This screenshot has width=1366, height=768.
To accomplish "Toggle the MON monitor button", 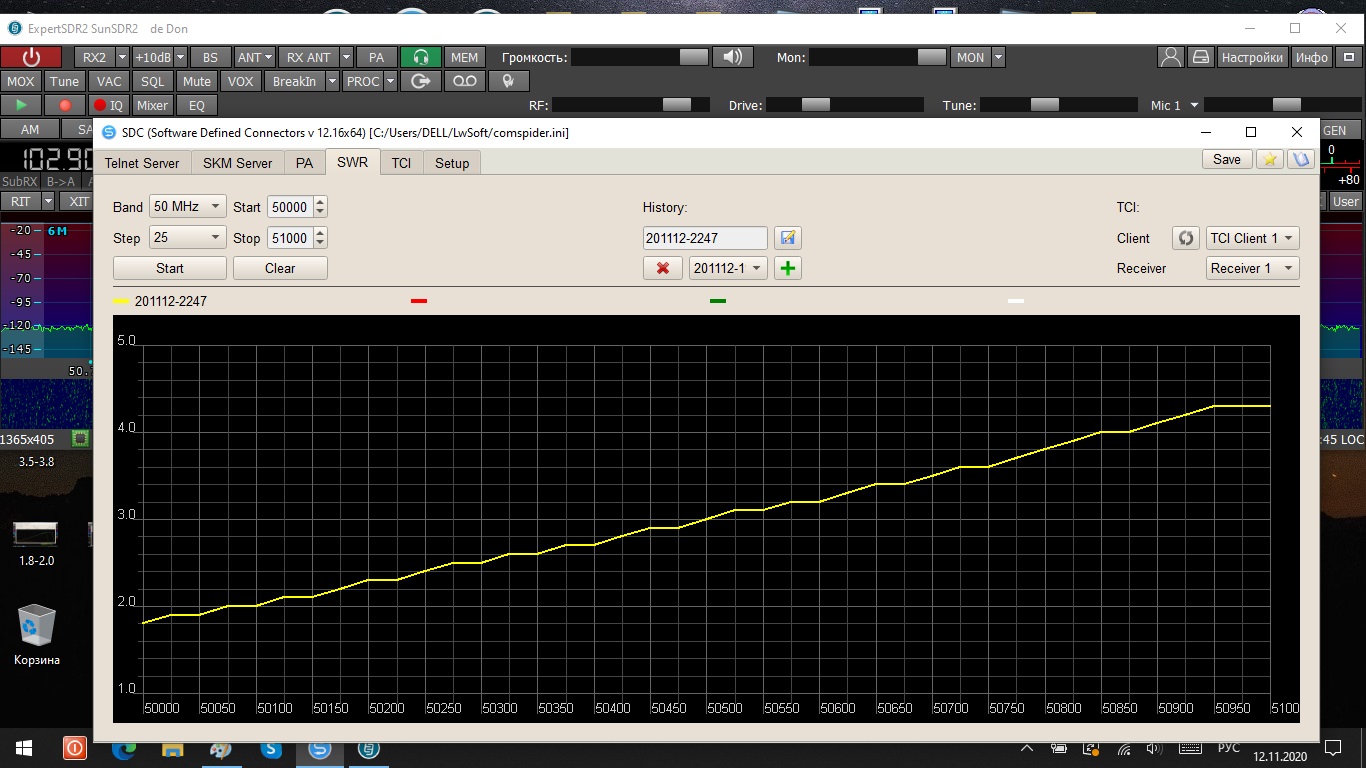I will (x=971, y=57).
